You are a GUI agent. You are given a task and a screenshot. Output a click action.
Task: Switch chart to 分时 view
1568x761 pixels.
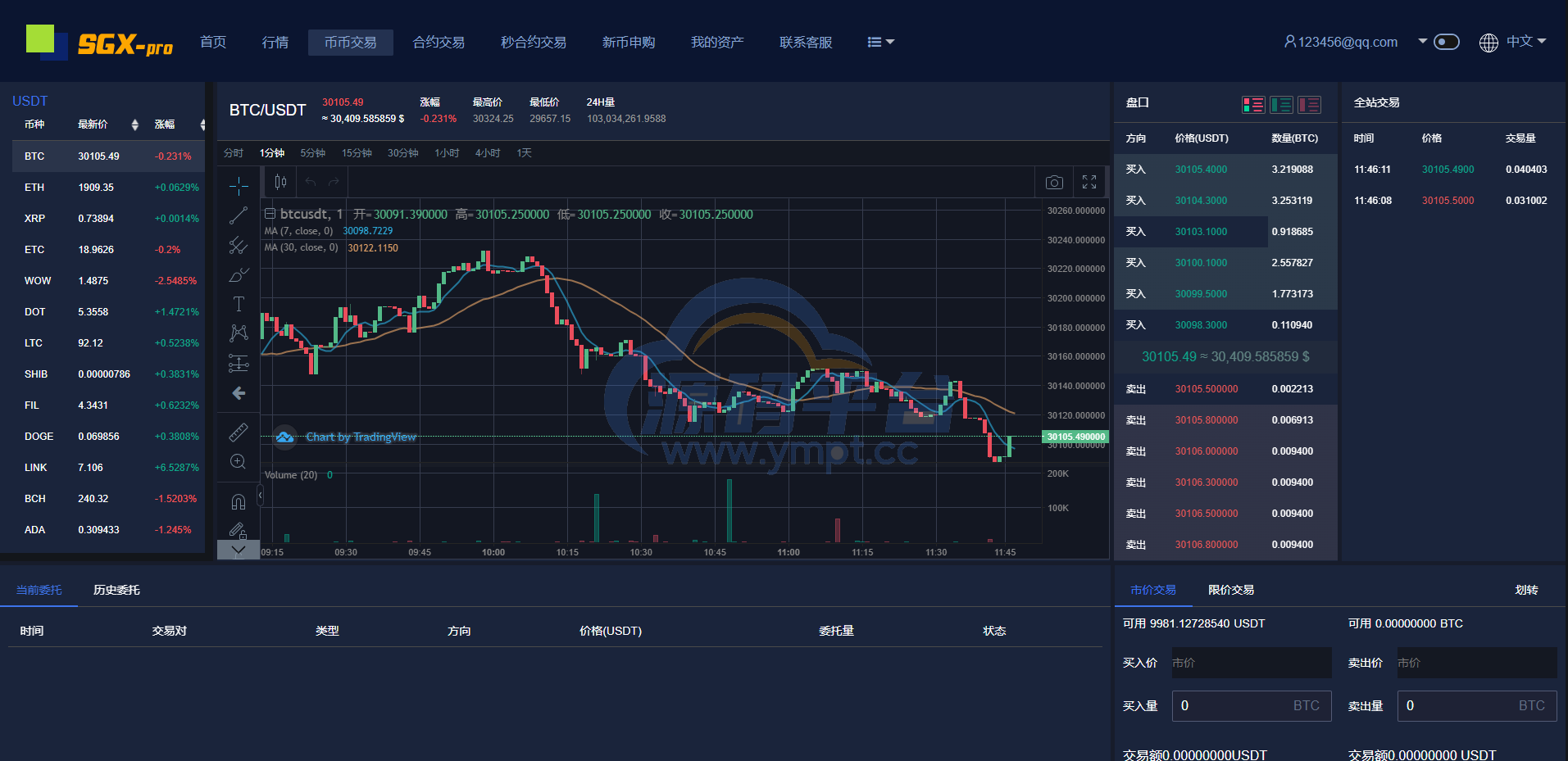coord(234,153)
